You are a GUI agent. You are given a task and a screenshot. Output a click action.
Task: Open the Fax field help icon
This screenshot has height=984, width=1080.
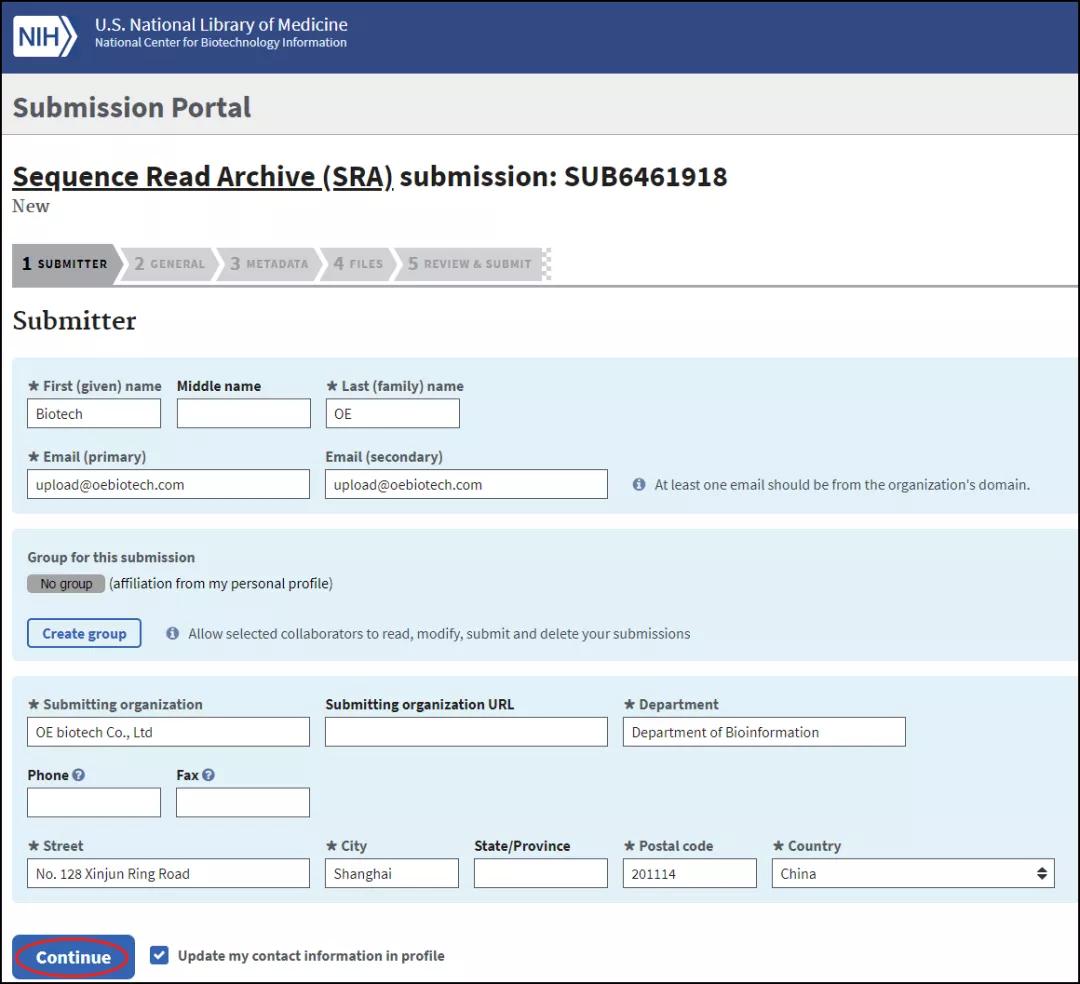point(208,775)
